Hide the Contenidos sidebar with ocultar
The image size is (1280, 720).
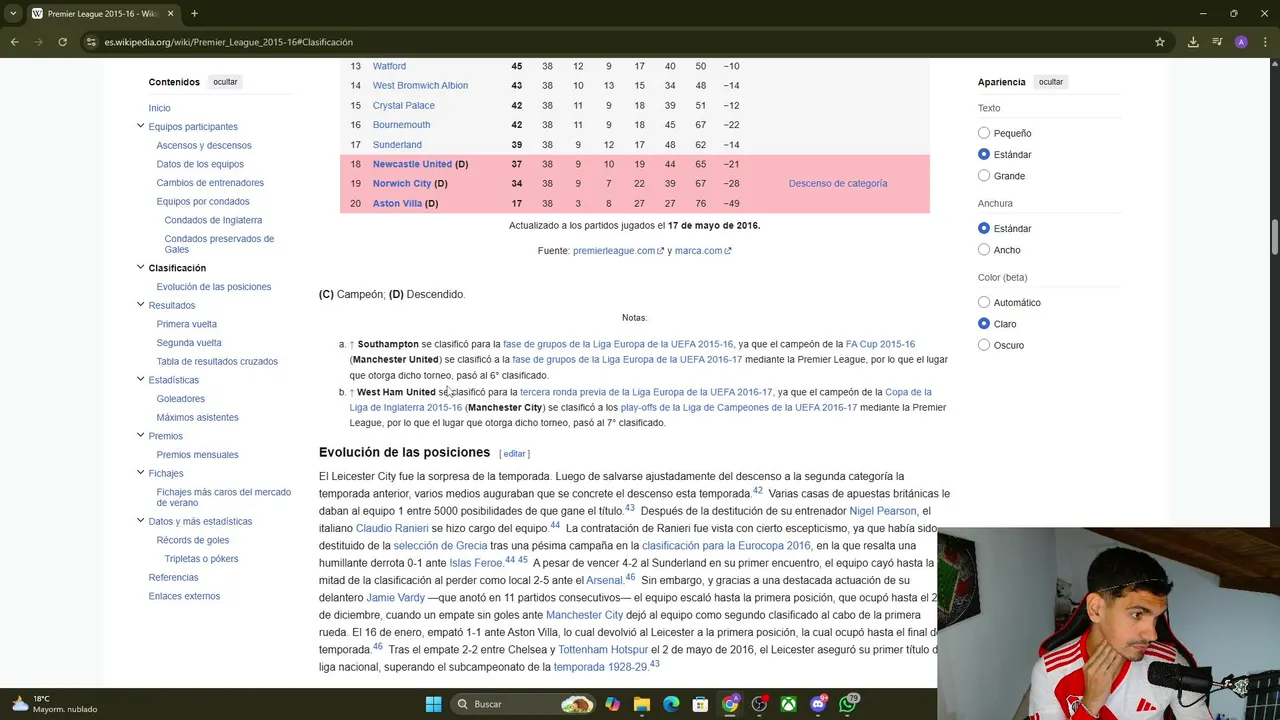pos(225,82)
